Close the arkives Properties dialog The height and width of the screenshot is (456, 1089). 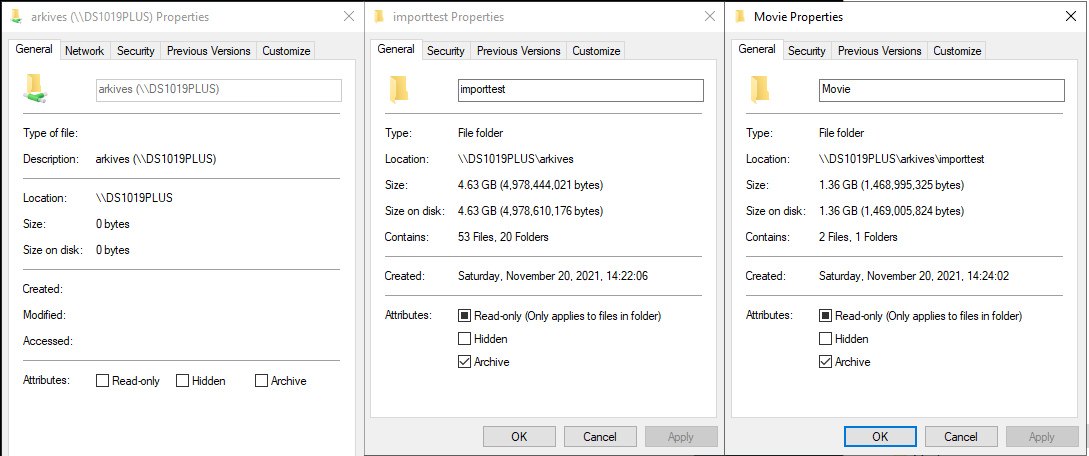tap(348, 17)
